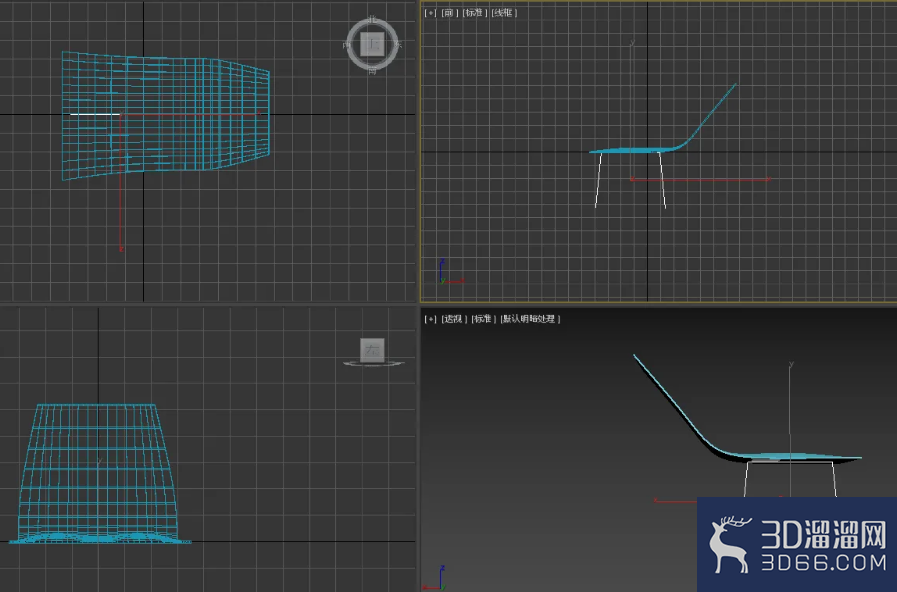897x592 pixels.
Task: Click the 南 compass label on the ViewCube
Action: 372,70
